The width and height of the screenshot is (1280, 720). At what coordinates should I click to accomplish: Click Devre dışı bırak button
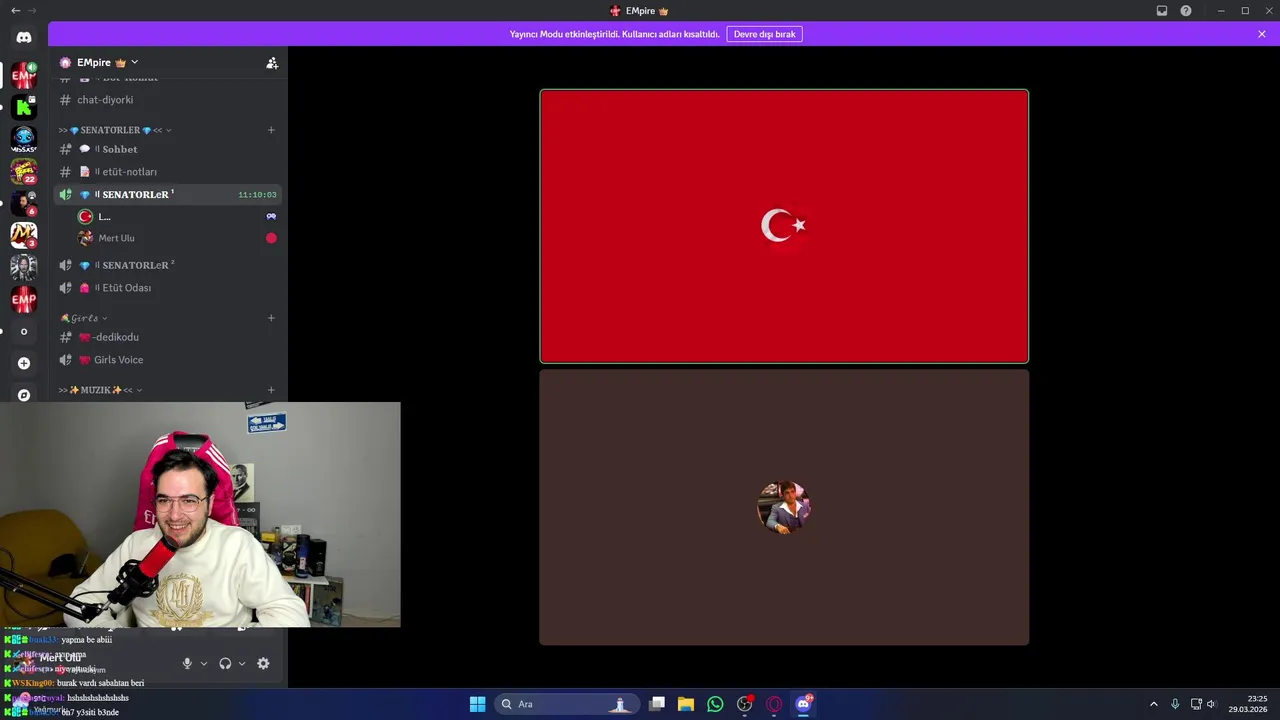coord(765,34)
